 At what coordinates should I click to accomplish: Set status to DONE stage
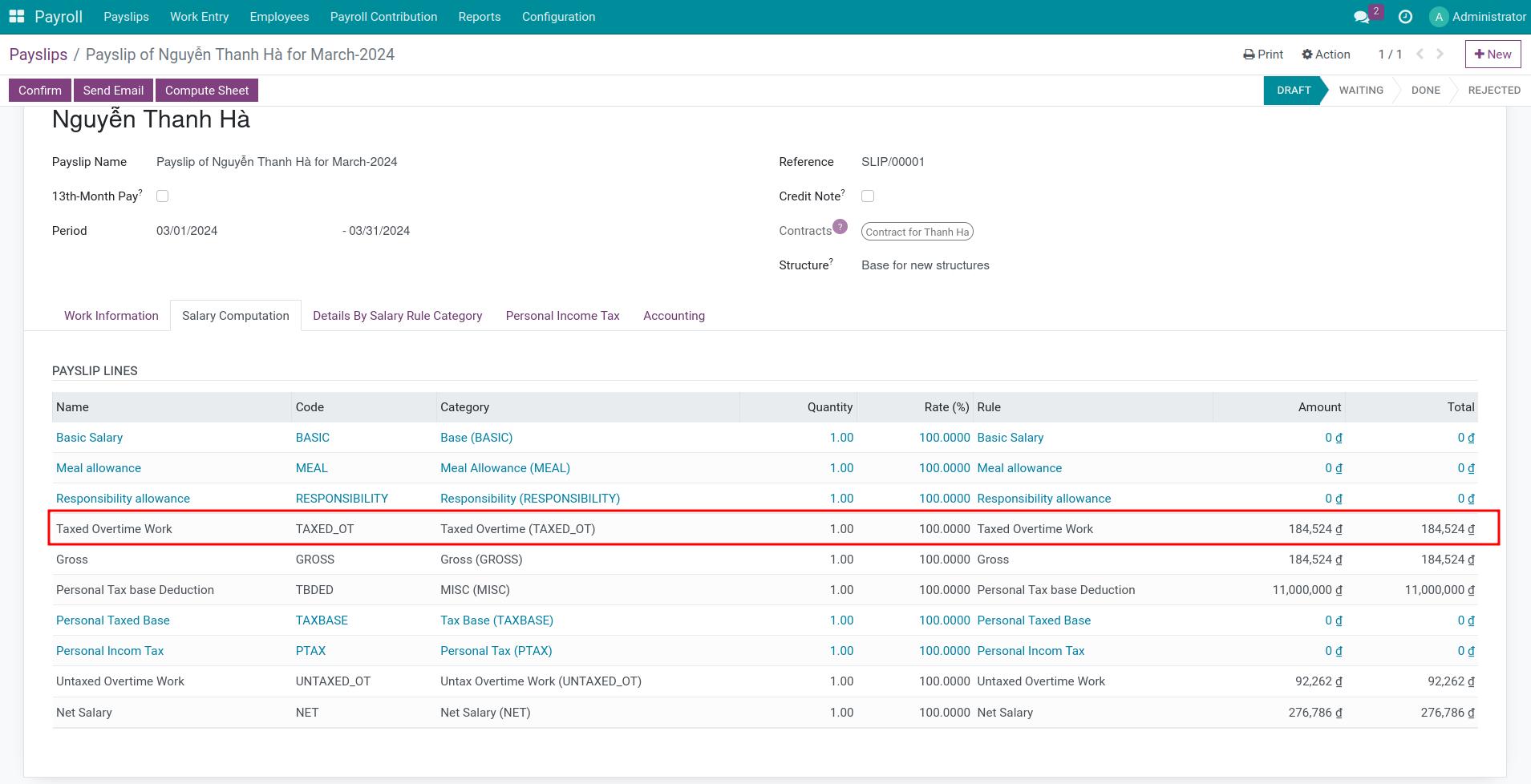tap(1426, 91)
